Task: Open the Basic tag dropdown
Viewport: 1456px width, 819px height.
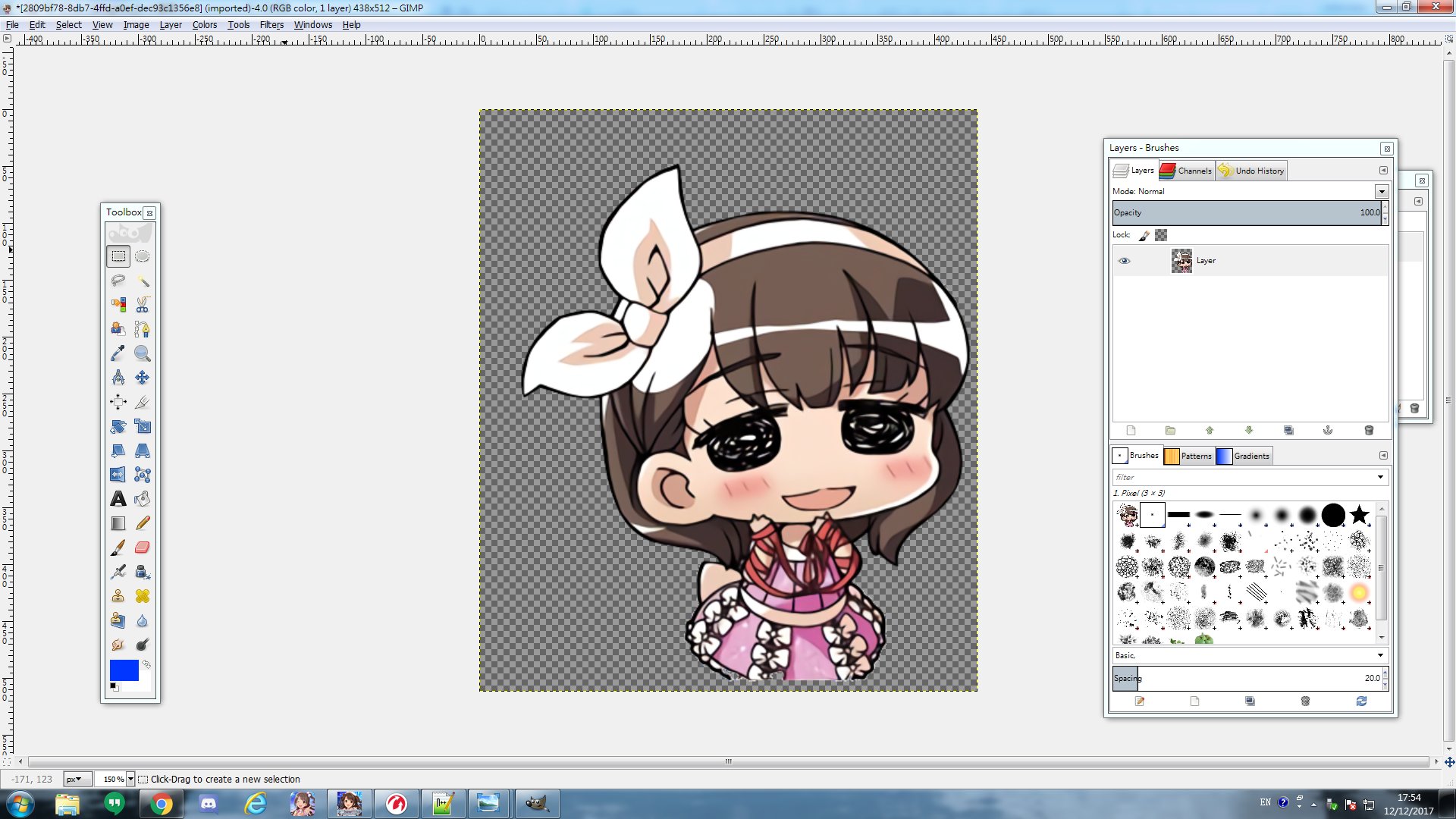Action: click(1380, 655)
